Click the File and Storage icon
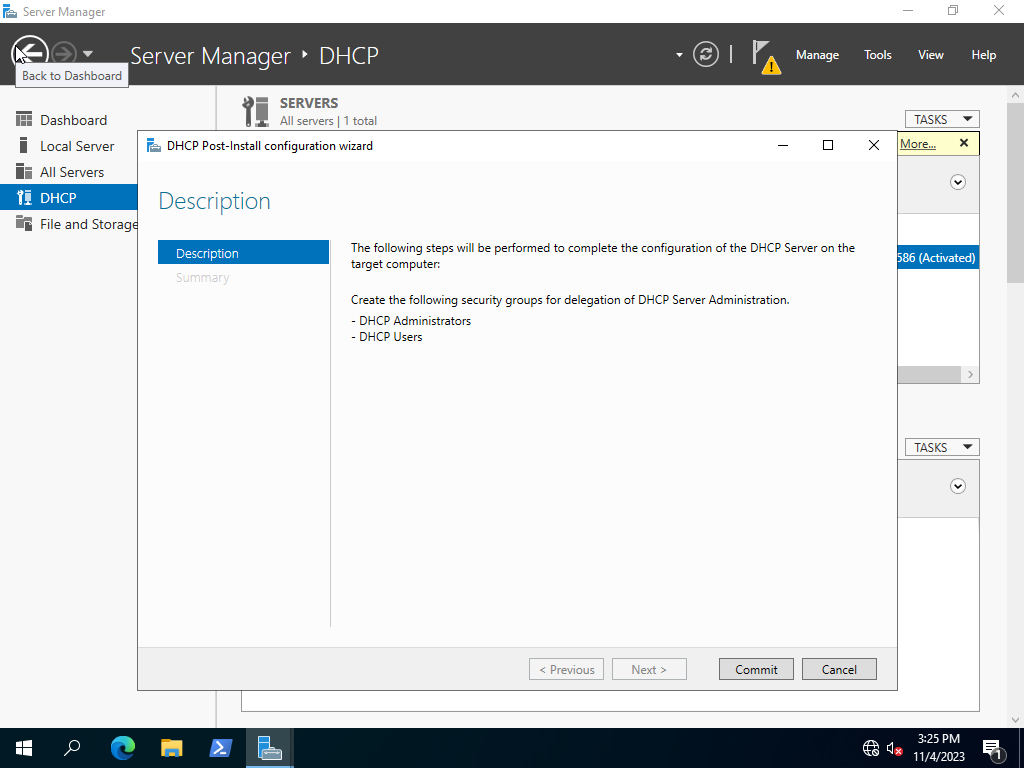The height and width of the screenshot is (768, 1024). click(24, 223)
